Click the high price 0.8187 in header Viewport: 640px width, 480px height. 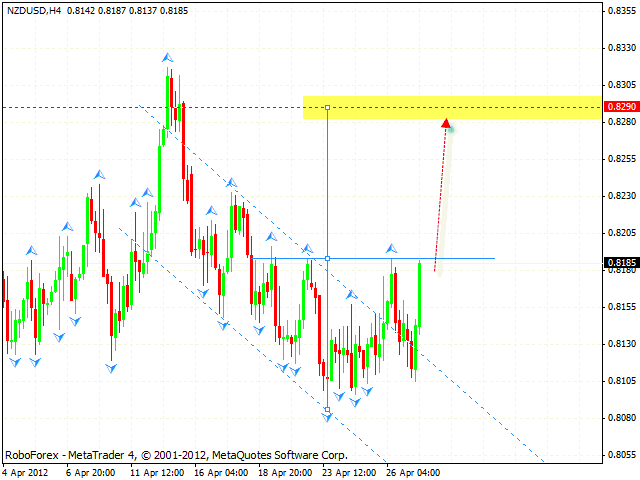[112, 11]
